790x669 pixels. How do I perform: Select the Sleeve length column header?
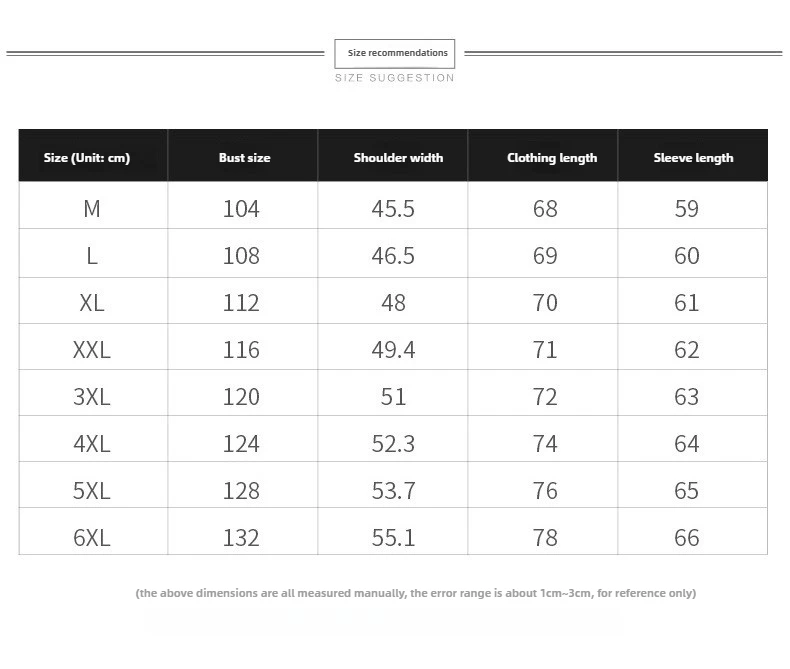click(693, 158)
